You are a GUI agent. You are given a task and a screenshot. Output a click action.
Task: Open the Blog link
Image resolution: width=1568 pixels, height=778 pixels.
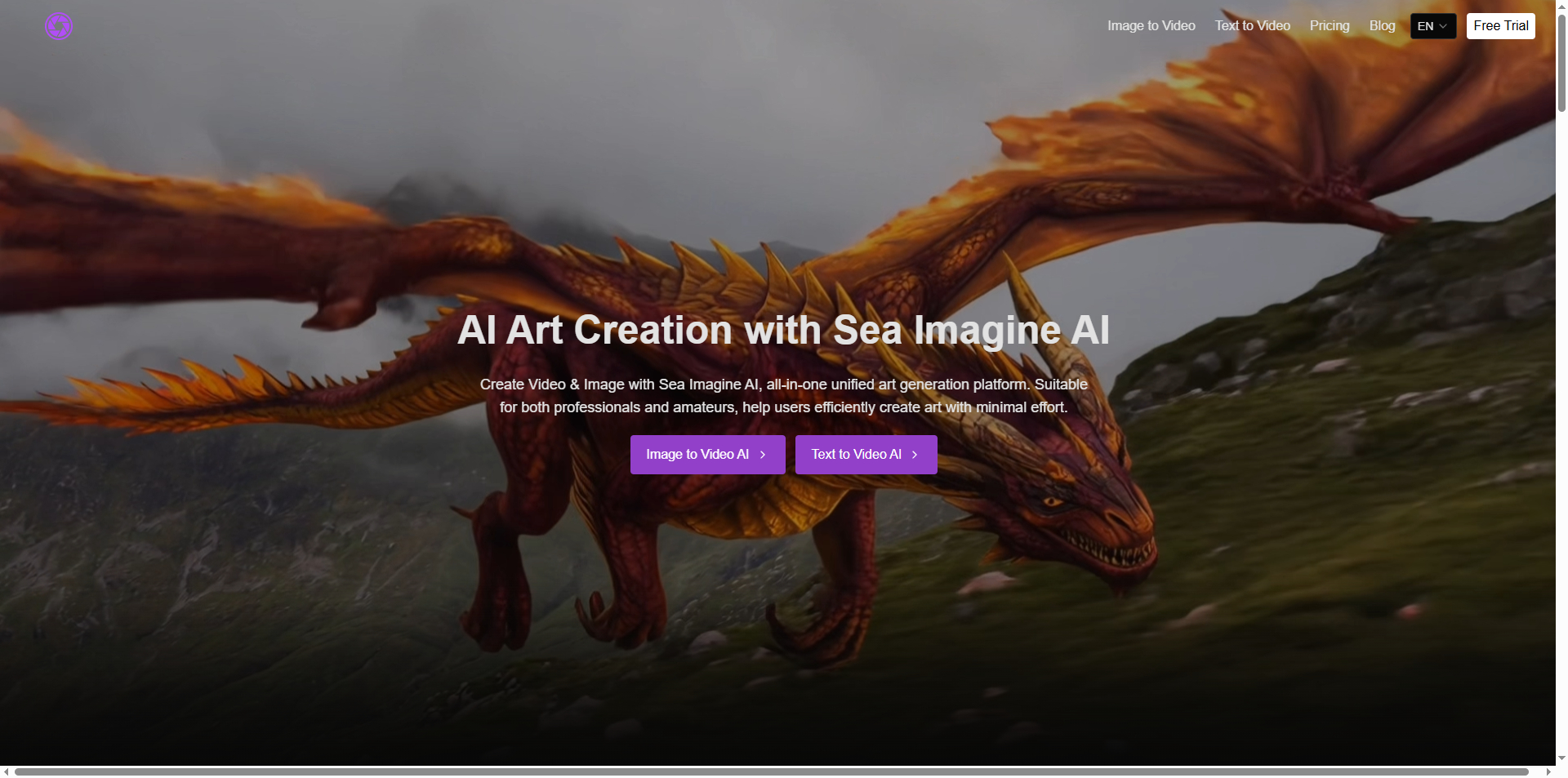[x=1382, y=26]
